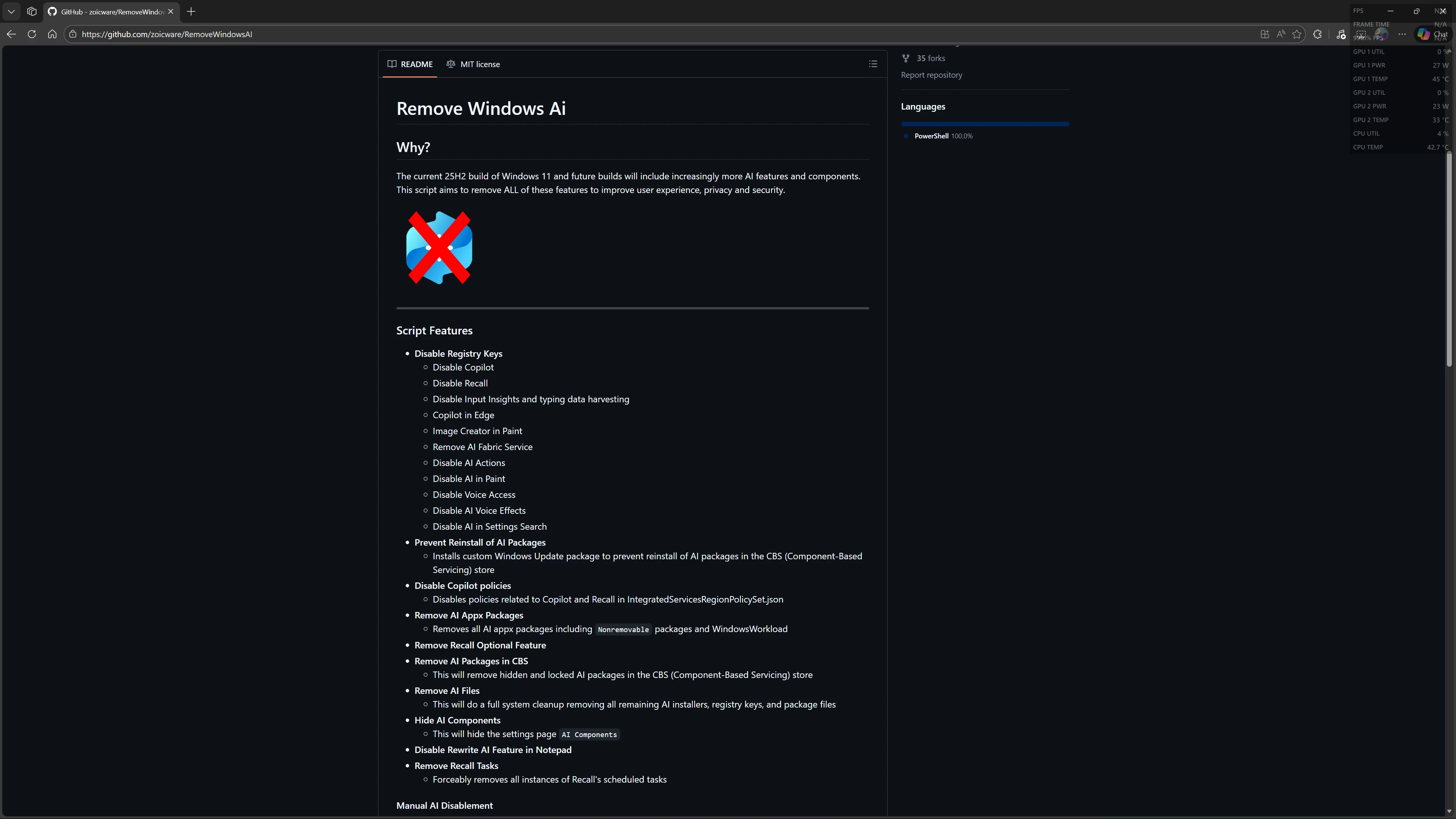The width and height of the screenshot is (1456, 819).
Task: Open the Settings and more ellipsis menu
Action: tap(1402, 35)
